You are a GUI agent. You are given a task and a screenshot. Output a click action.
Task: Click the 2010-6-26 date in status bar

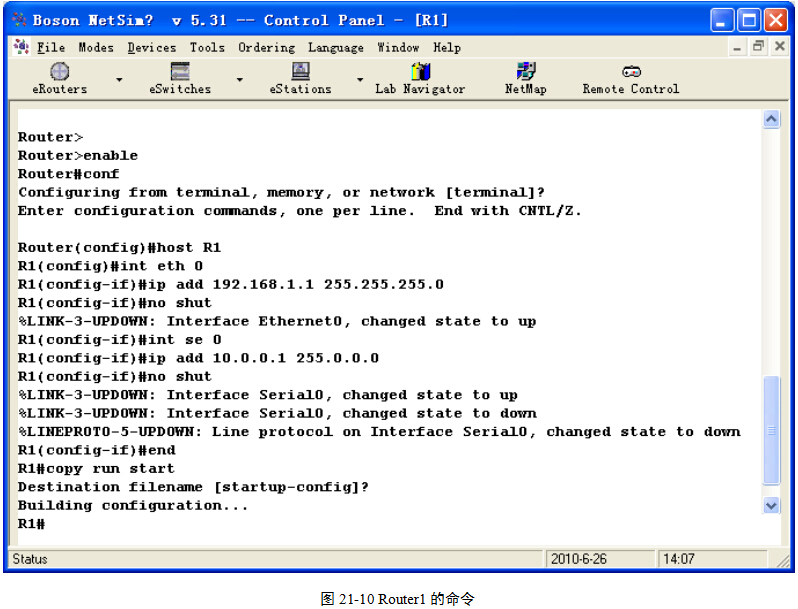579,559
